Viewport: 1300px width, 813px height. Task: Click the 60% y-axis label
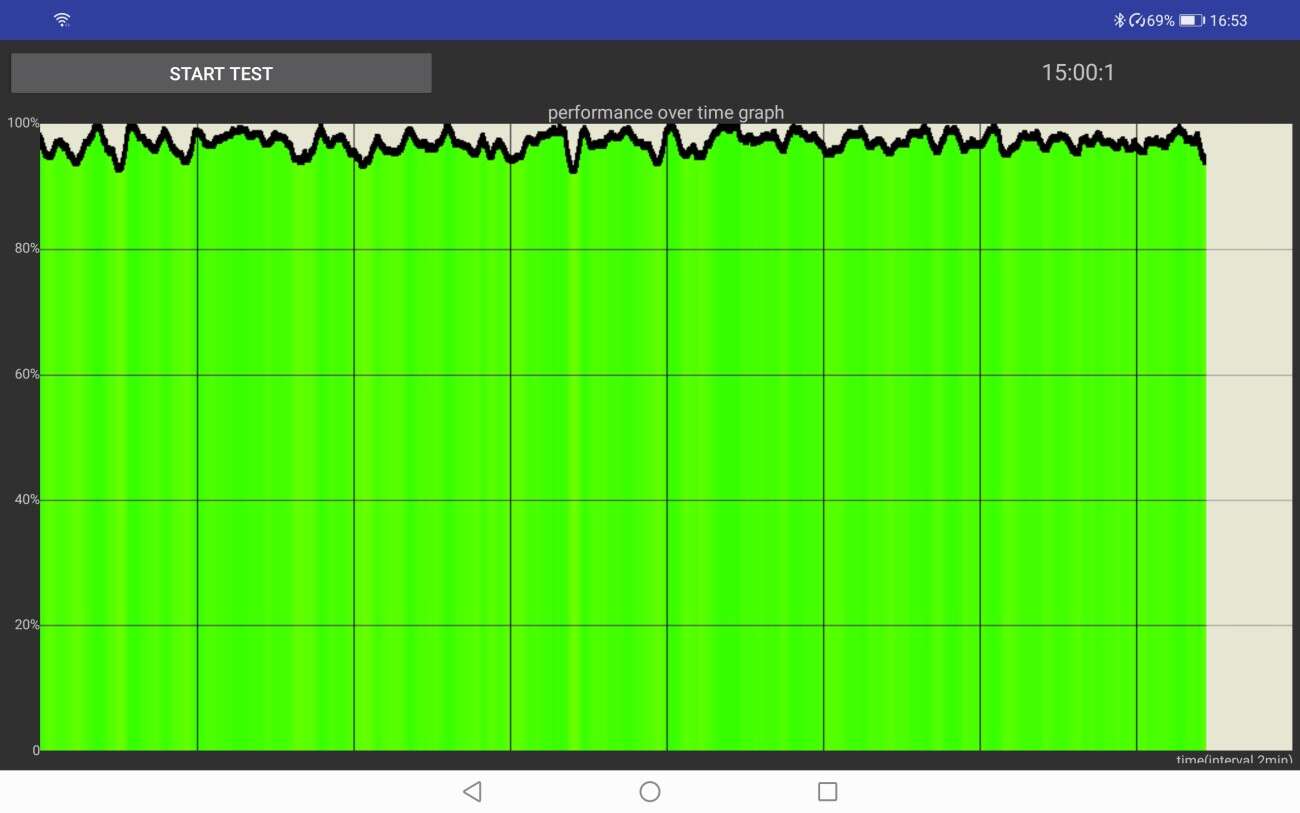[x=26, y=374]
